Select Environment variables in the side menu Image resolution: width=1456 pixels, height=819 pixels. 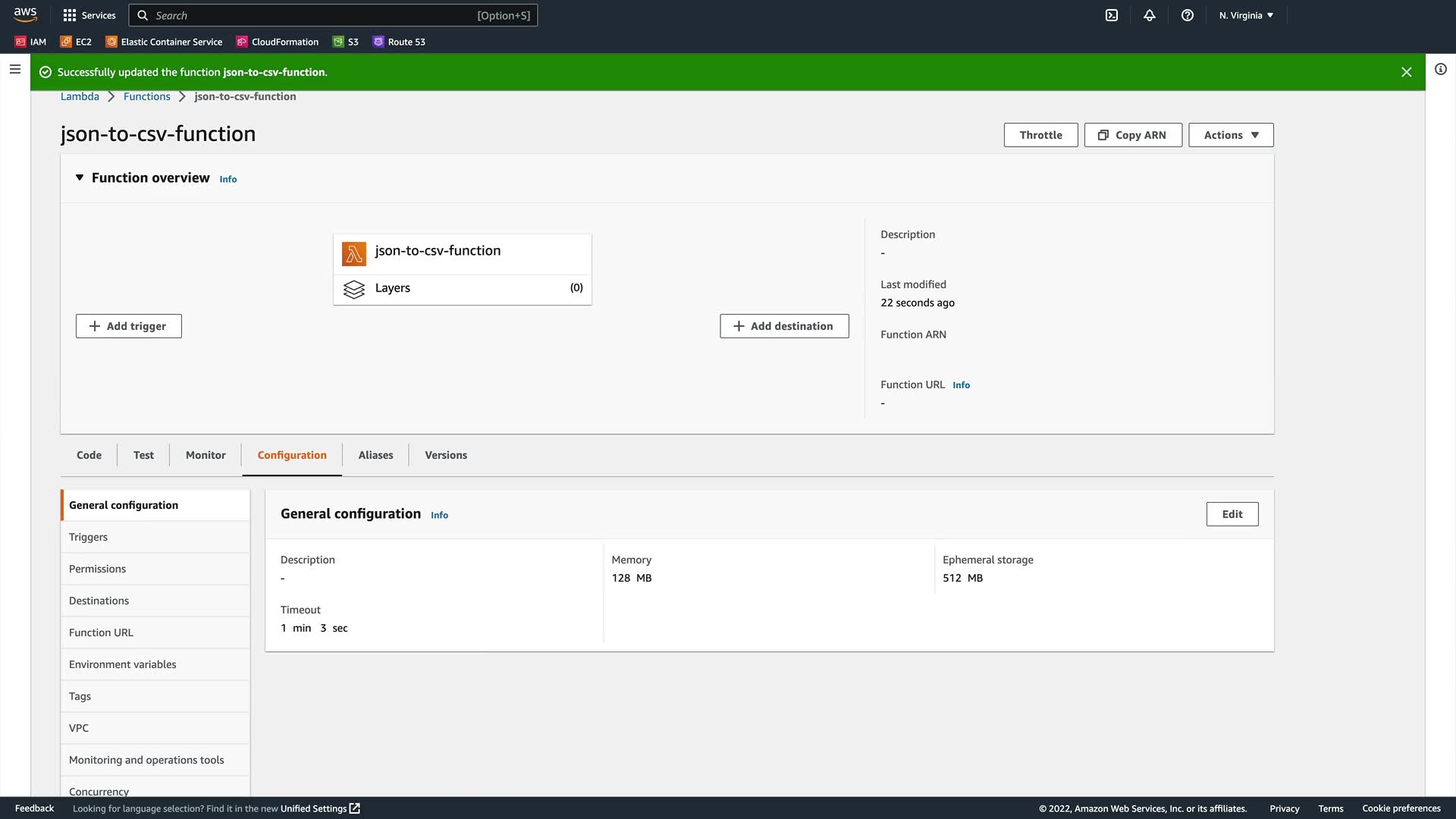pos(123,664)
